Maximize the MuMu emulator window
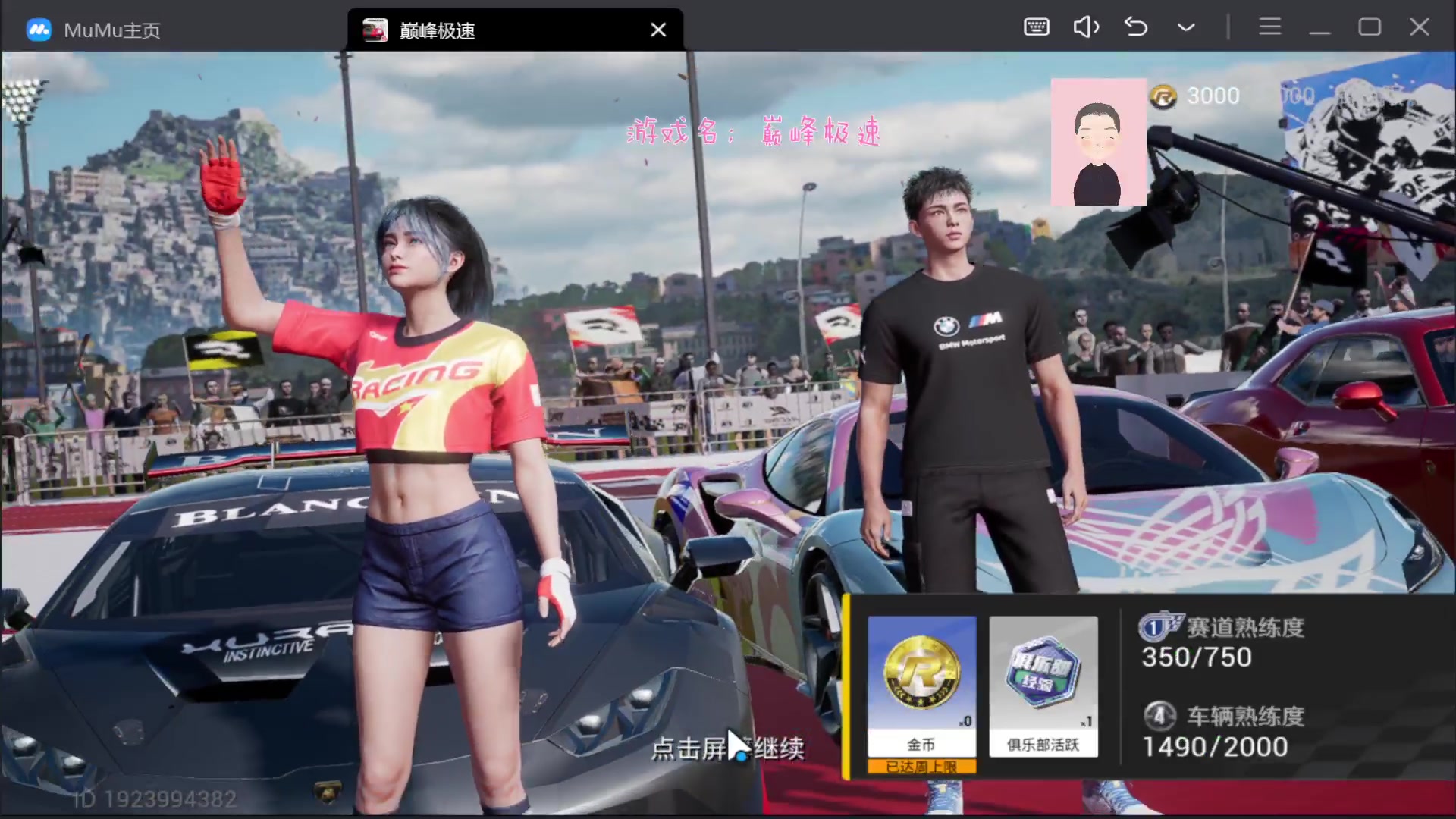Image resolution: width=1456 pixels, height=819 pixels. (x=1370, y=27)
